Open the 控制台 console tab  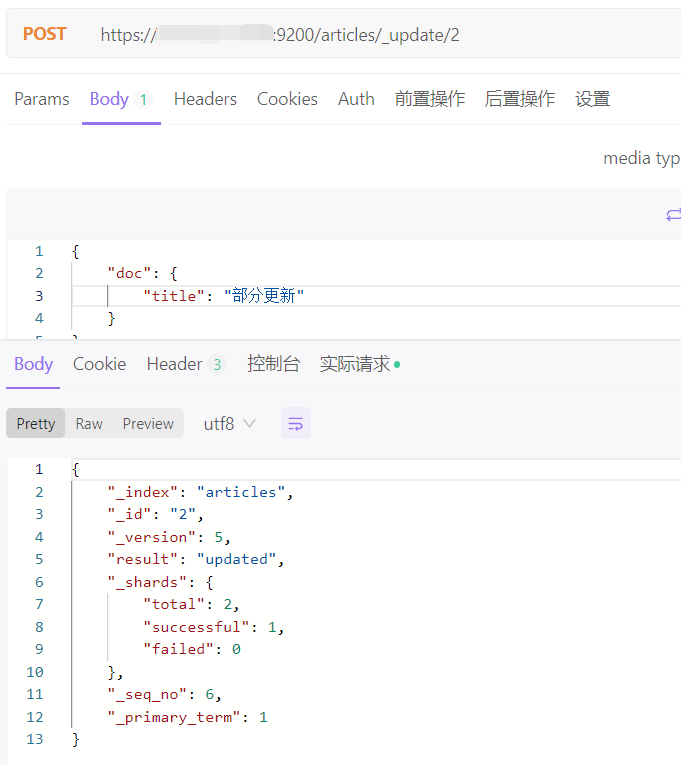[273, 364]
